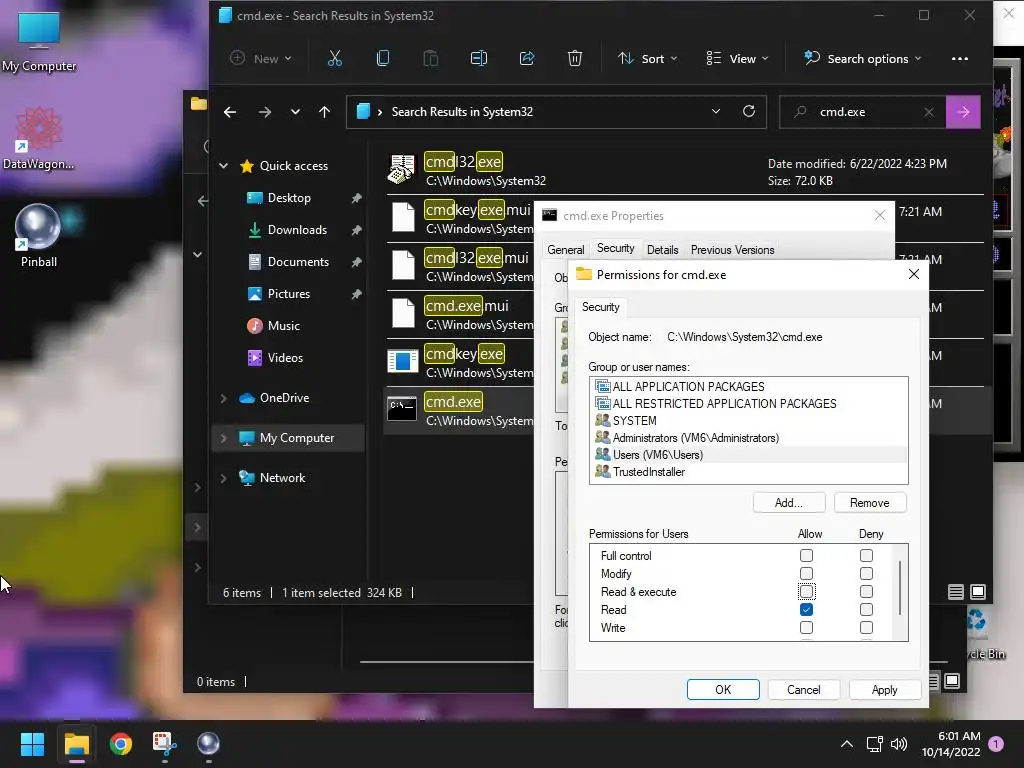The height and width of the screenshot is (768, 1024).
Task: Click the Cut scissors icon in Explorer toolbar
Action: click(334, 59)
